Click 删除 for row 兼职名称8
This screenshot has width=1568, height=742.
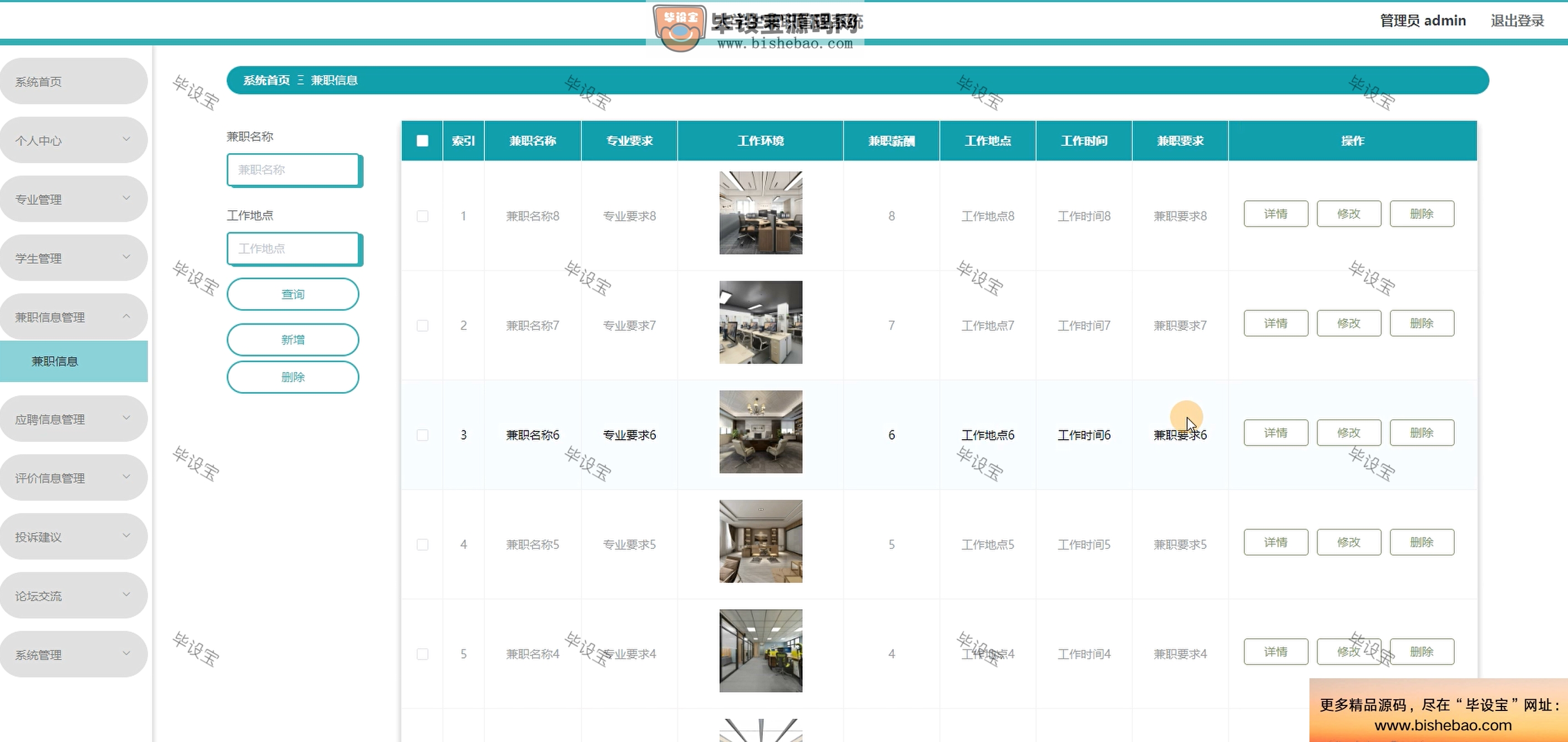click(x=1422, y=214)
